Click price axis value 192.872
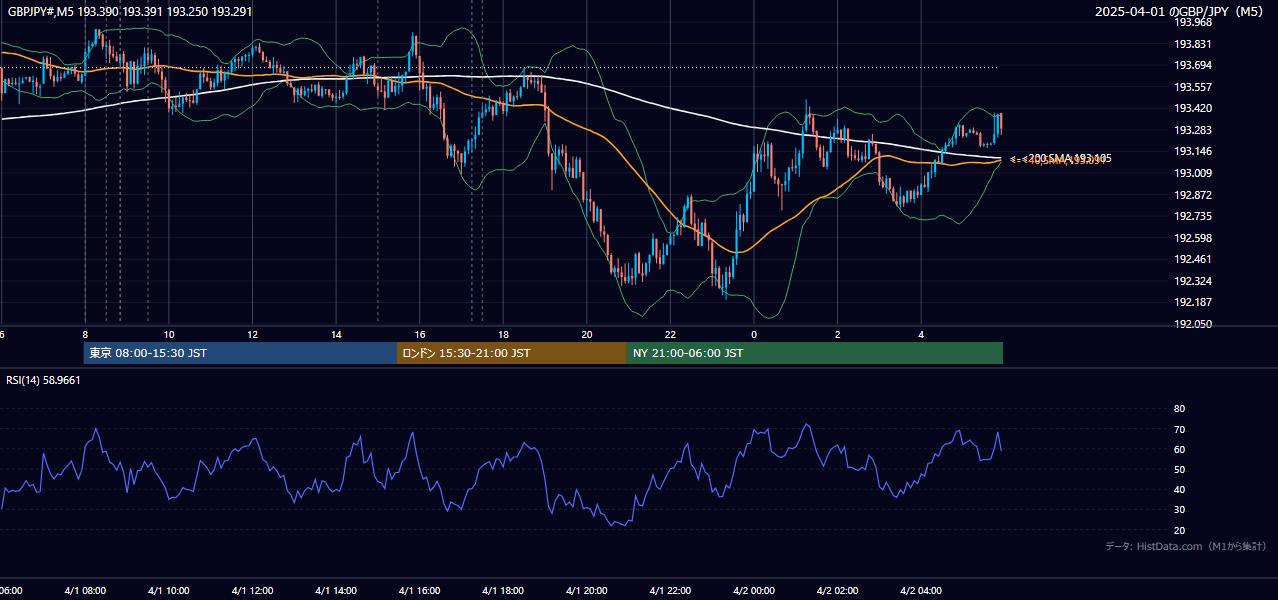 click(1192, 195)
